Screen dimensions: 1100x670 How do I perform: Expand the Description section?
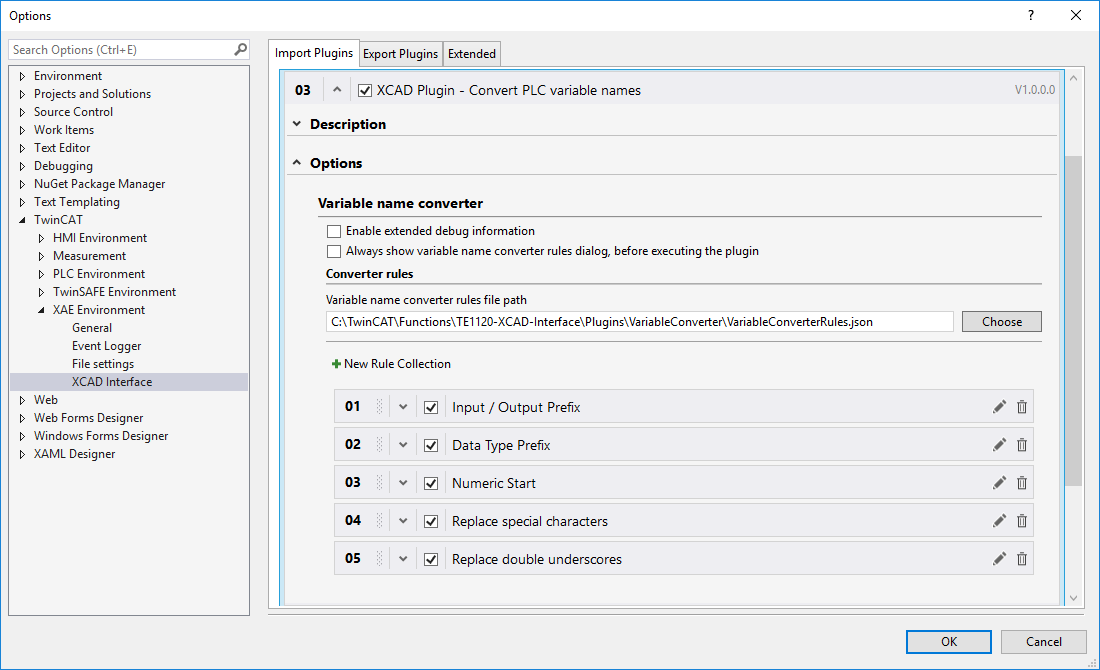click(x=297, y=123)
